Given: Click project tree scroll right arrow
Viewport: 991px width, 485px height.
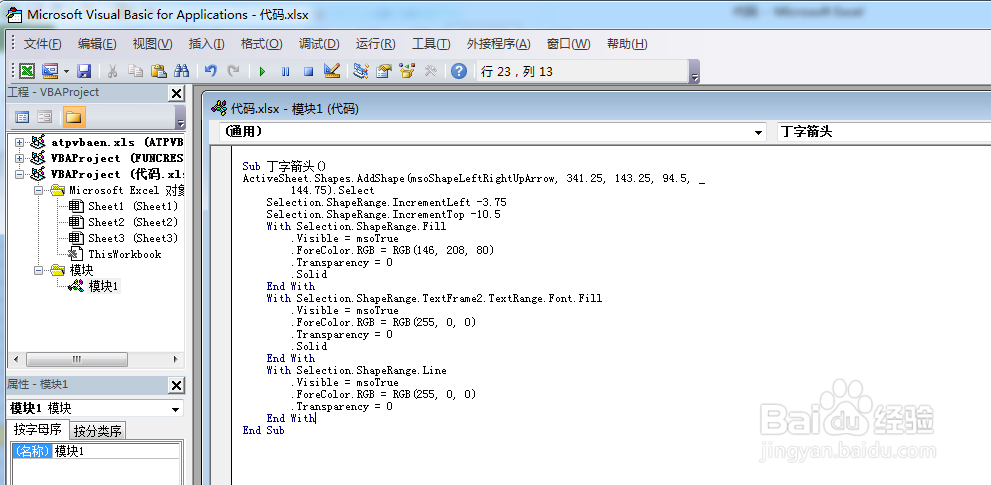Looking at the screenshot, I should [176, 359].
